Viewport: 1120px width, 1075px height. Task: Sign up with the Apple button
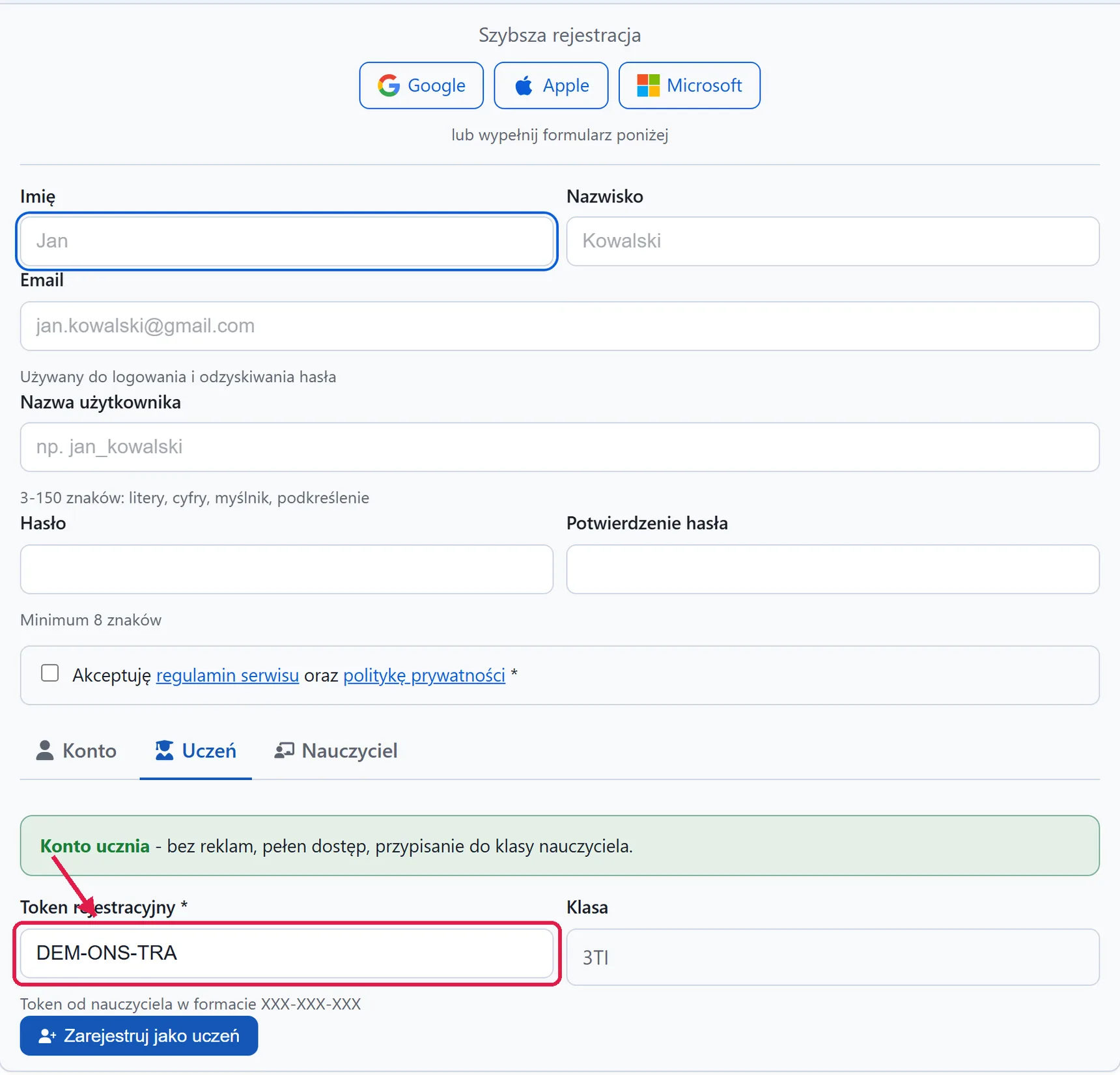[x=551, y=85]
